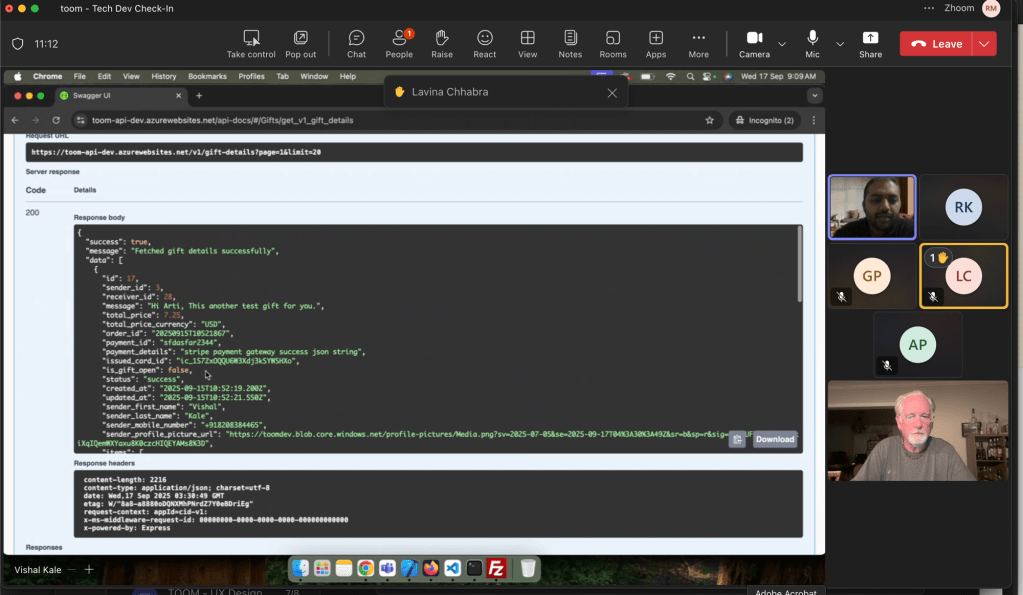
Task: Select the LC participant tile
Action: coord(963,276)
